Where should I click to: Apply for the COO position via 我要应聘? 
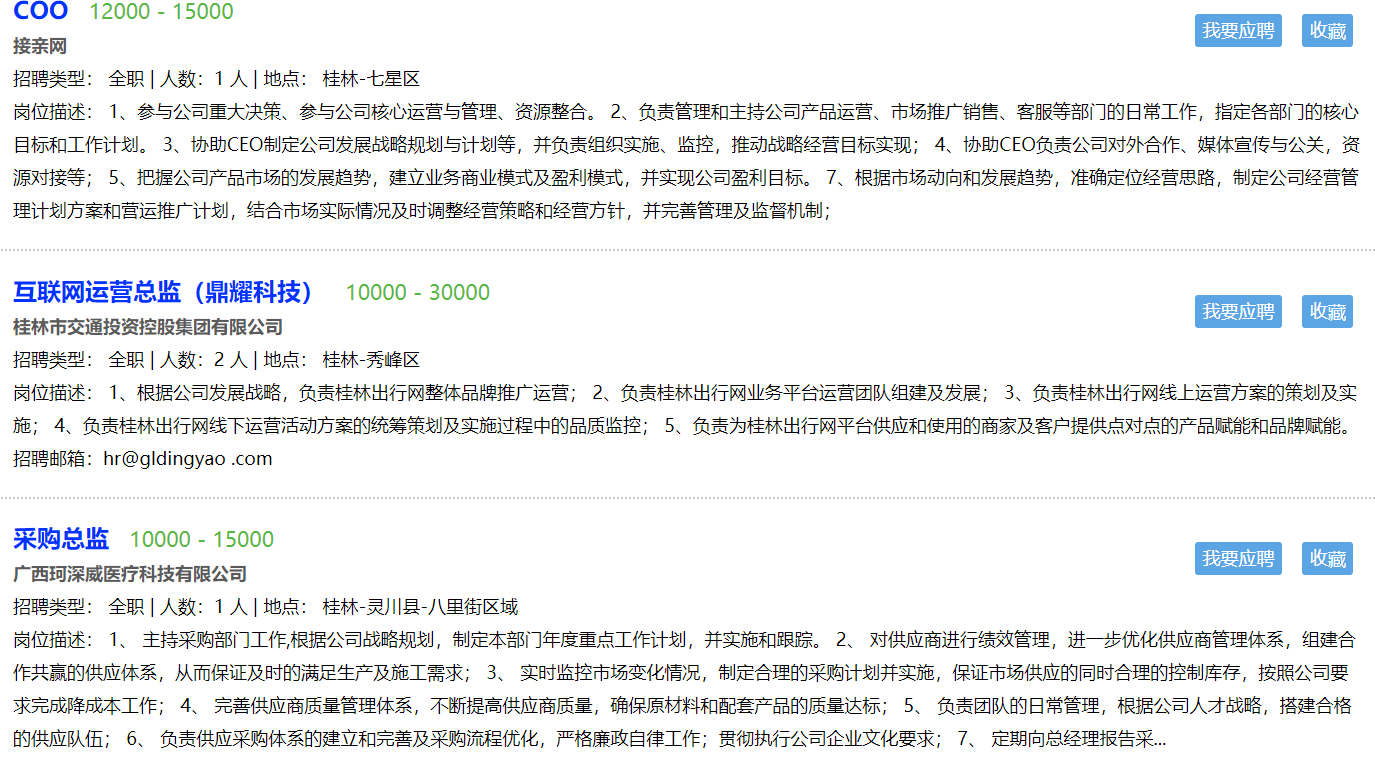(1238, 30)
